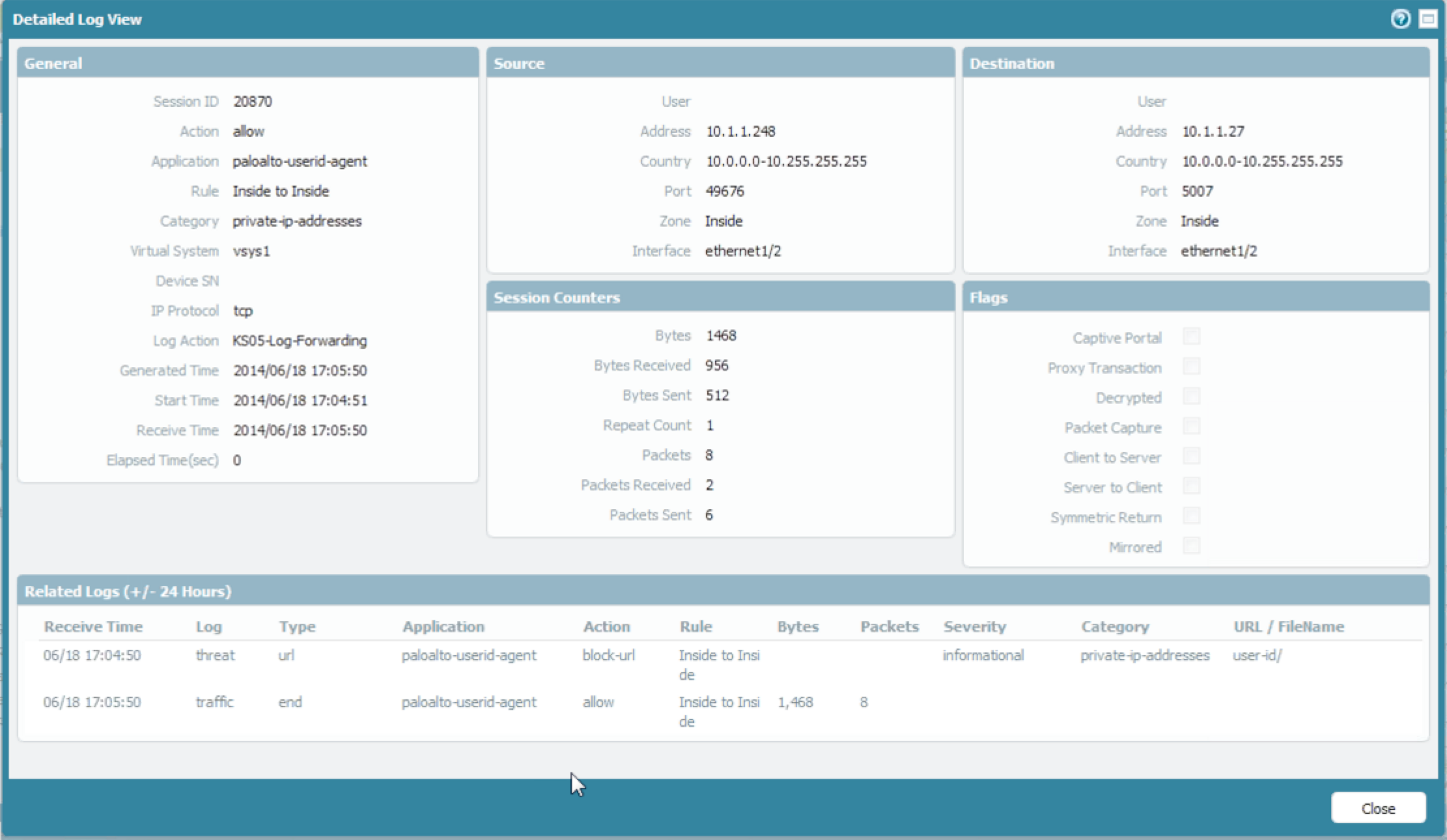Click source port 49676

[724, 191]
